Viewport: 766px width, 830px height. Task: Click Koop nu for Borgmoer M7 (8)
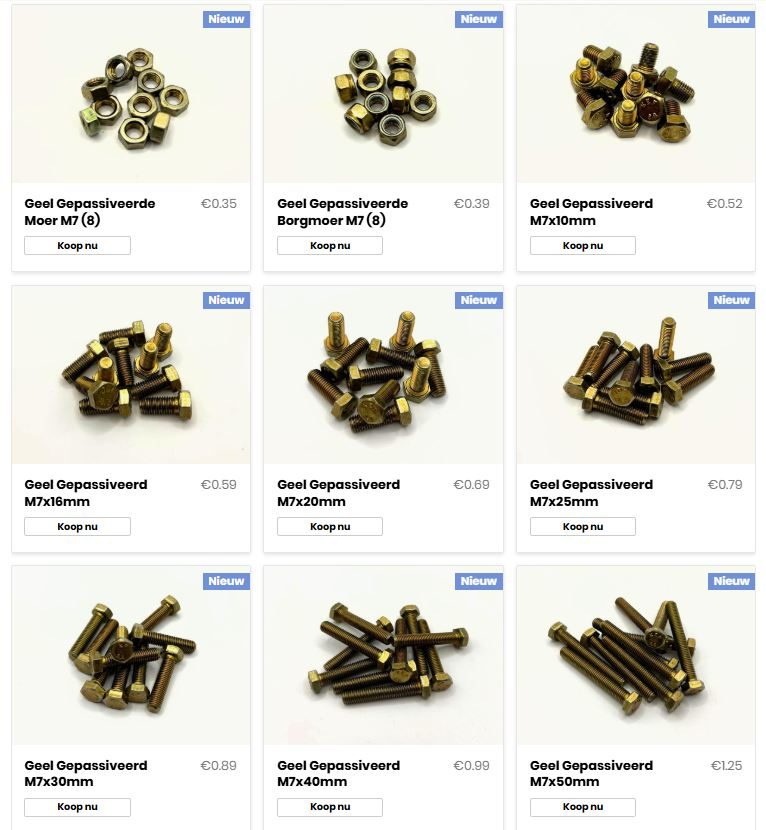330,246
